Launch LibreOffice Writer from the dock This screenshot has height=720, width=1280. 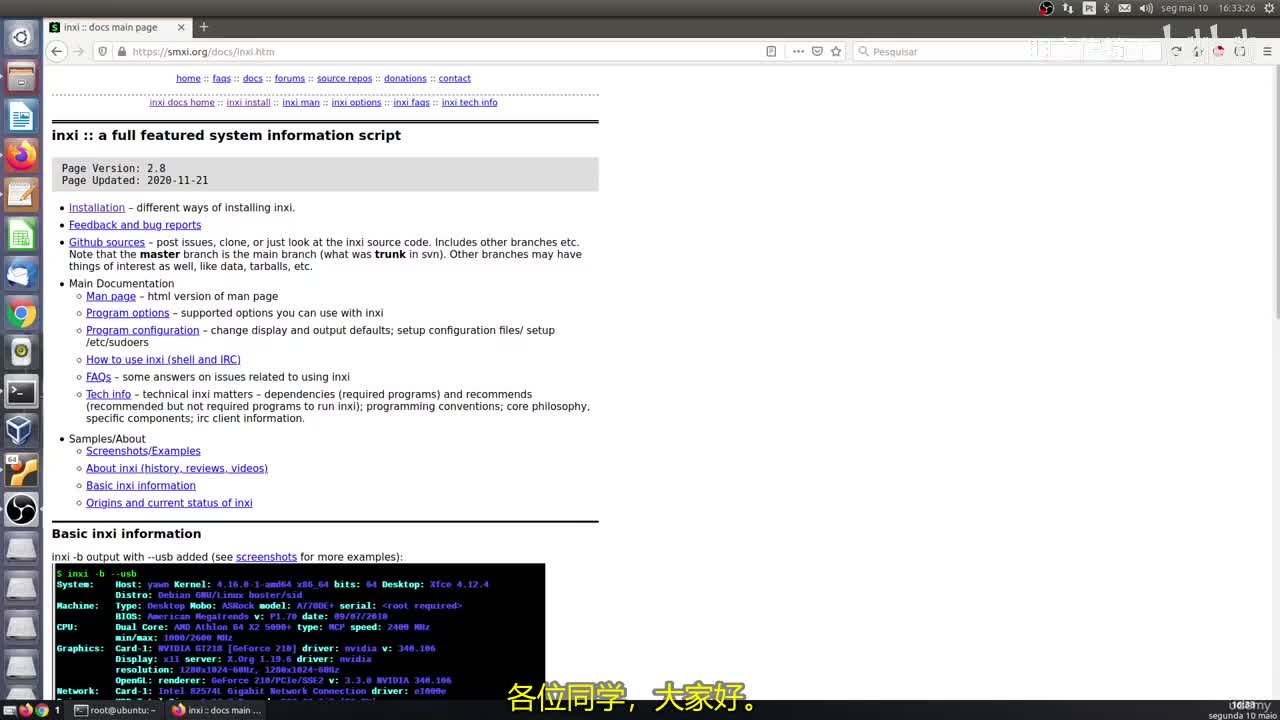21,116
